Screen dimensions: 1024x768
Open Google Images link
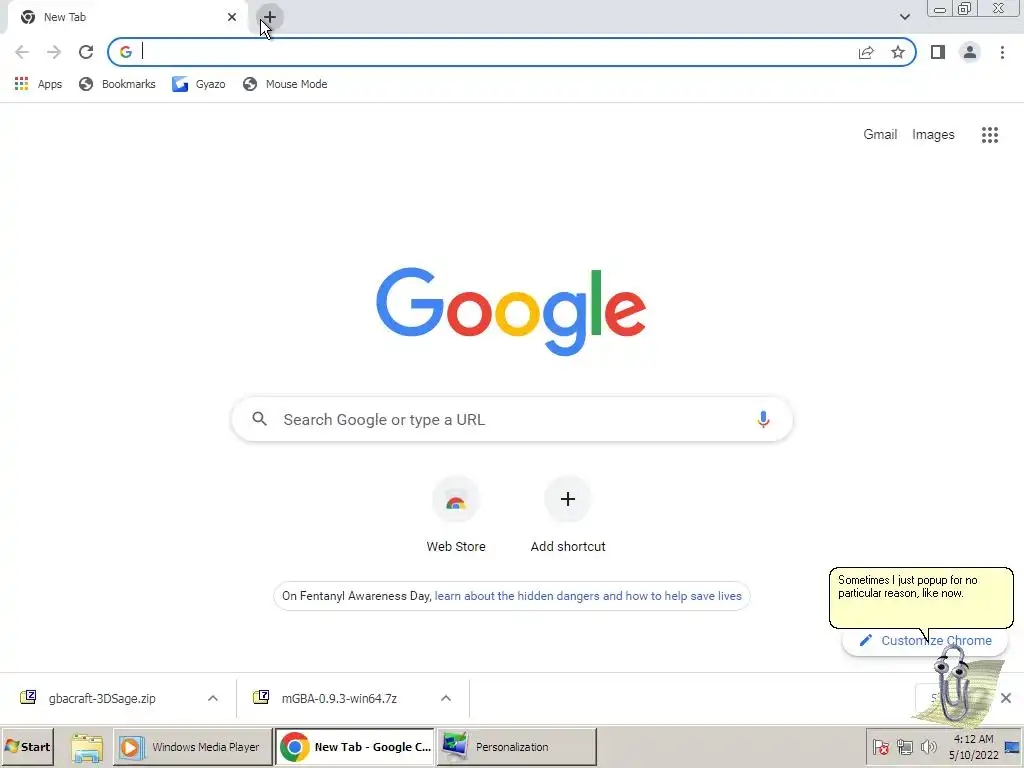[933, 135]
